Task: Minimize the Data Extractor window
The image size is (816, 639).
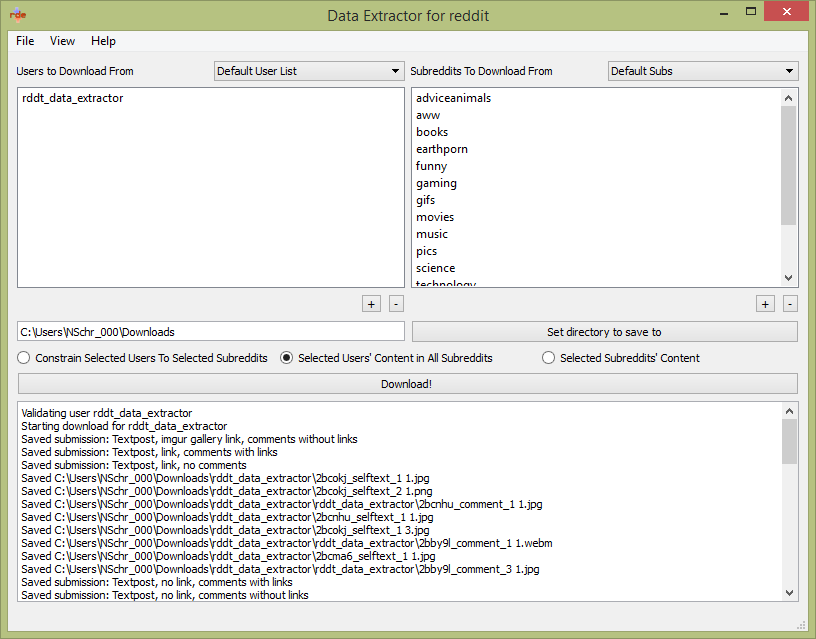Action: (724, 12)
